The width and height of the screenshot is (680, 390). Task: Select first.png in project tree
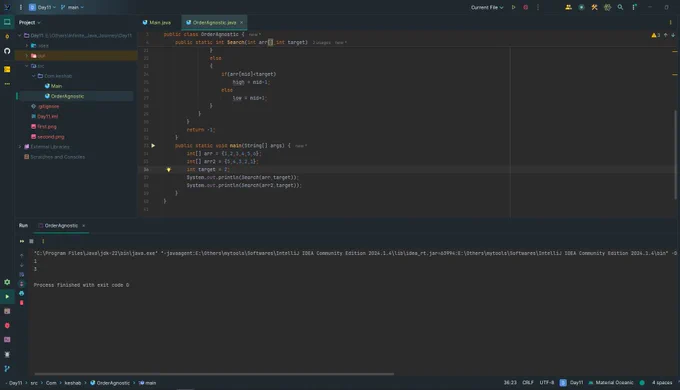[x=44, y=127]
